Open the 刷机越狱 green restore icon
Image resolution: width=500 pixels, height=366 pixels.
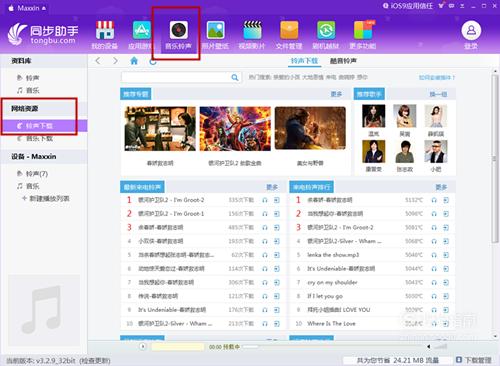pyautogui.click(x=326, y=30)
